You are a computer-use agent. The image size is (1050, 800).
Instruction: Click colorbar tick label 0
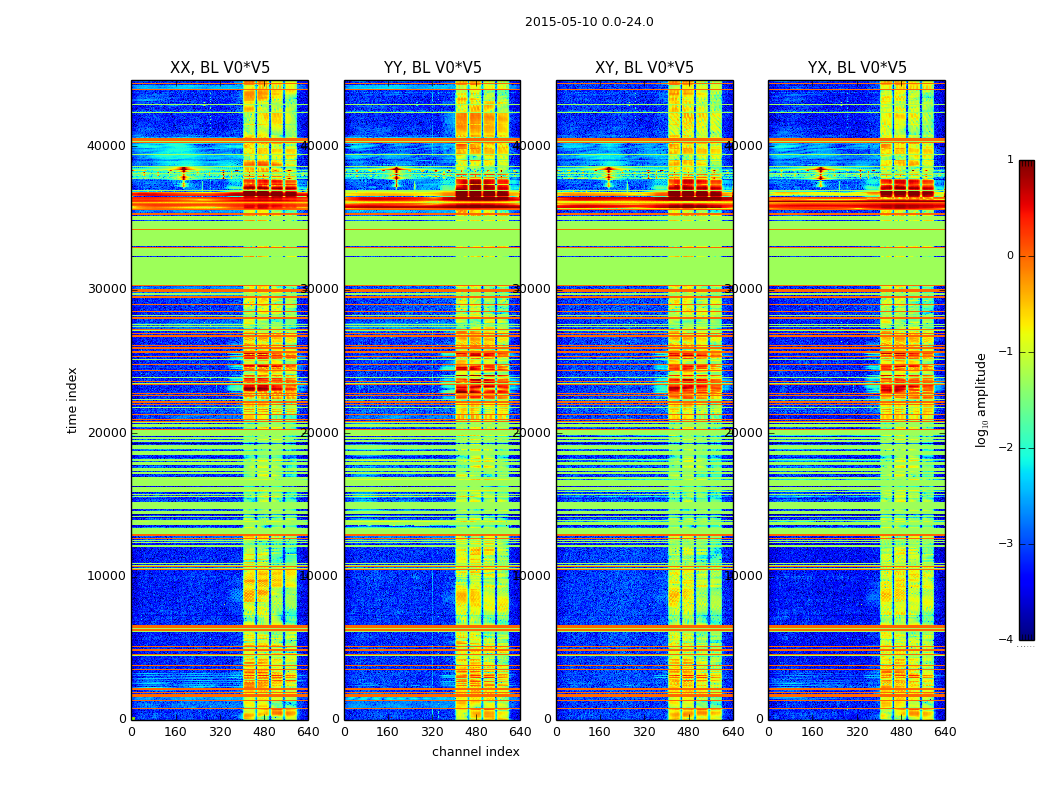pyautogui.click(x=1010, y=256)
